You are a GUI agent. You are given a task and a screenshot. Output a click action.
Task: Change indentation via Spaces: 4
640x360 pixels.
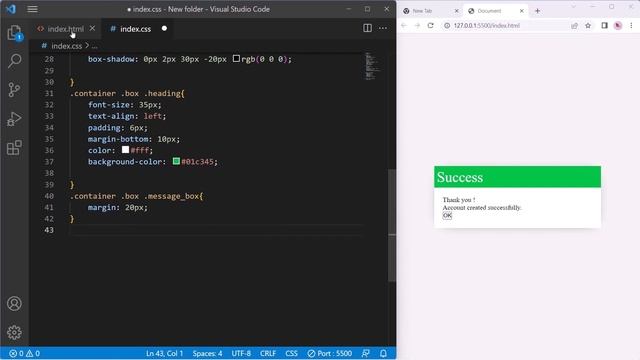click(x=207, y=353)
